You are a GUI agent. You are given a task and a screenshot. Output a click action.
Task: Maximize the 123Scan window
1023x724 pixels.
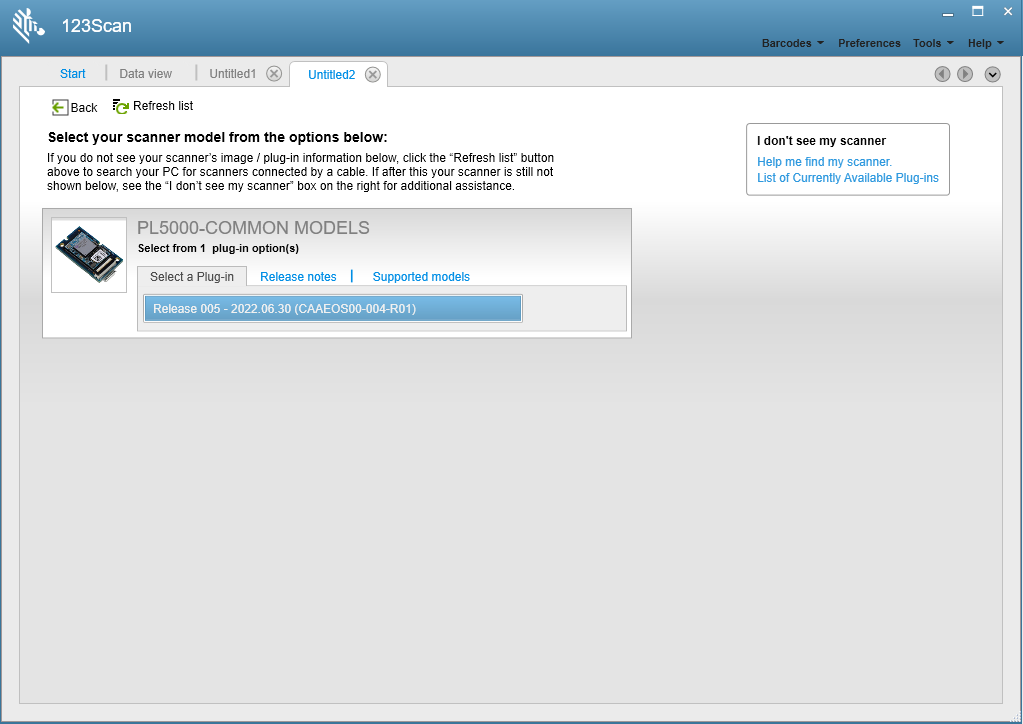(x=977, y=12)
